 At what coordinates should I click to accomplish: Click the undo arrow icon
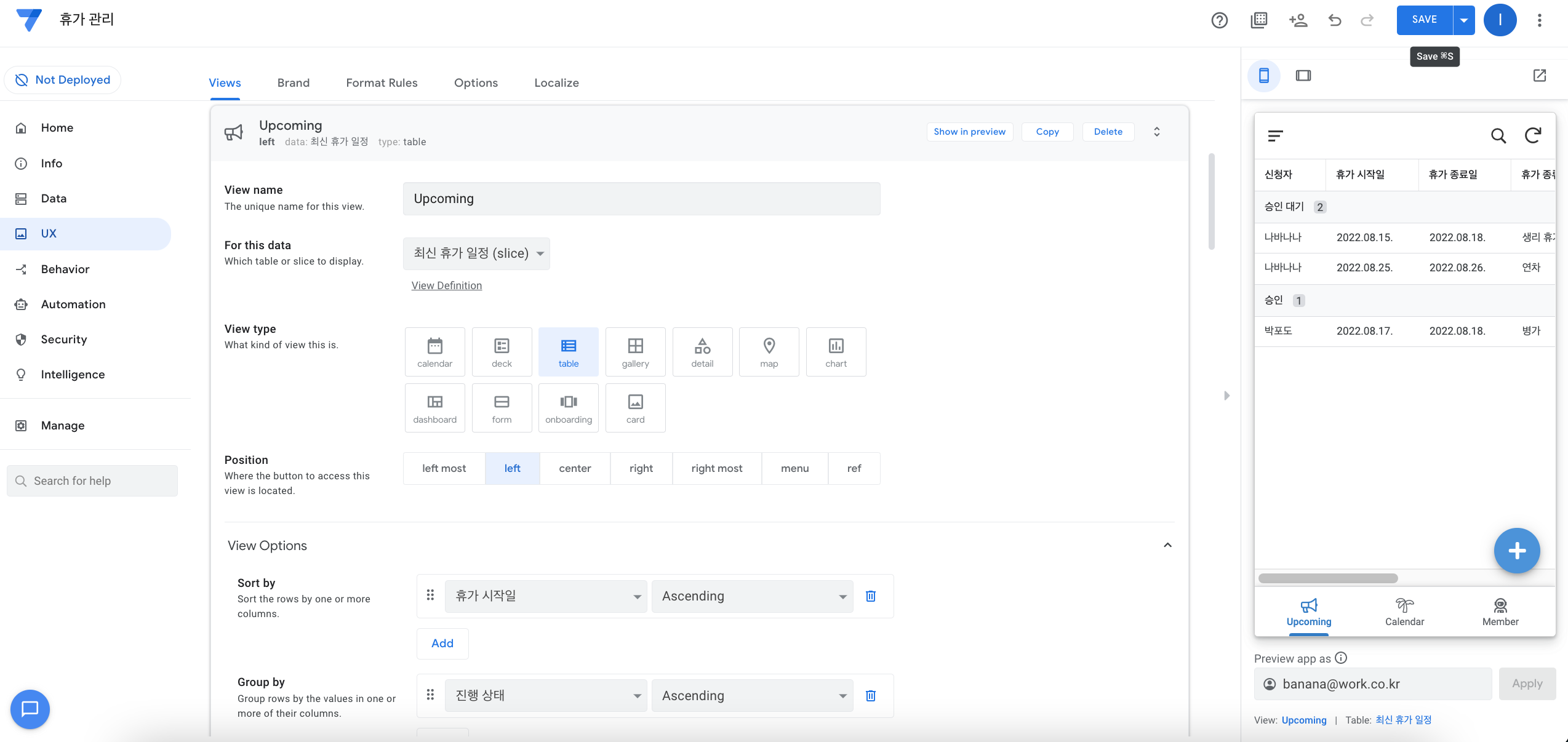1334,20
